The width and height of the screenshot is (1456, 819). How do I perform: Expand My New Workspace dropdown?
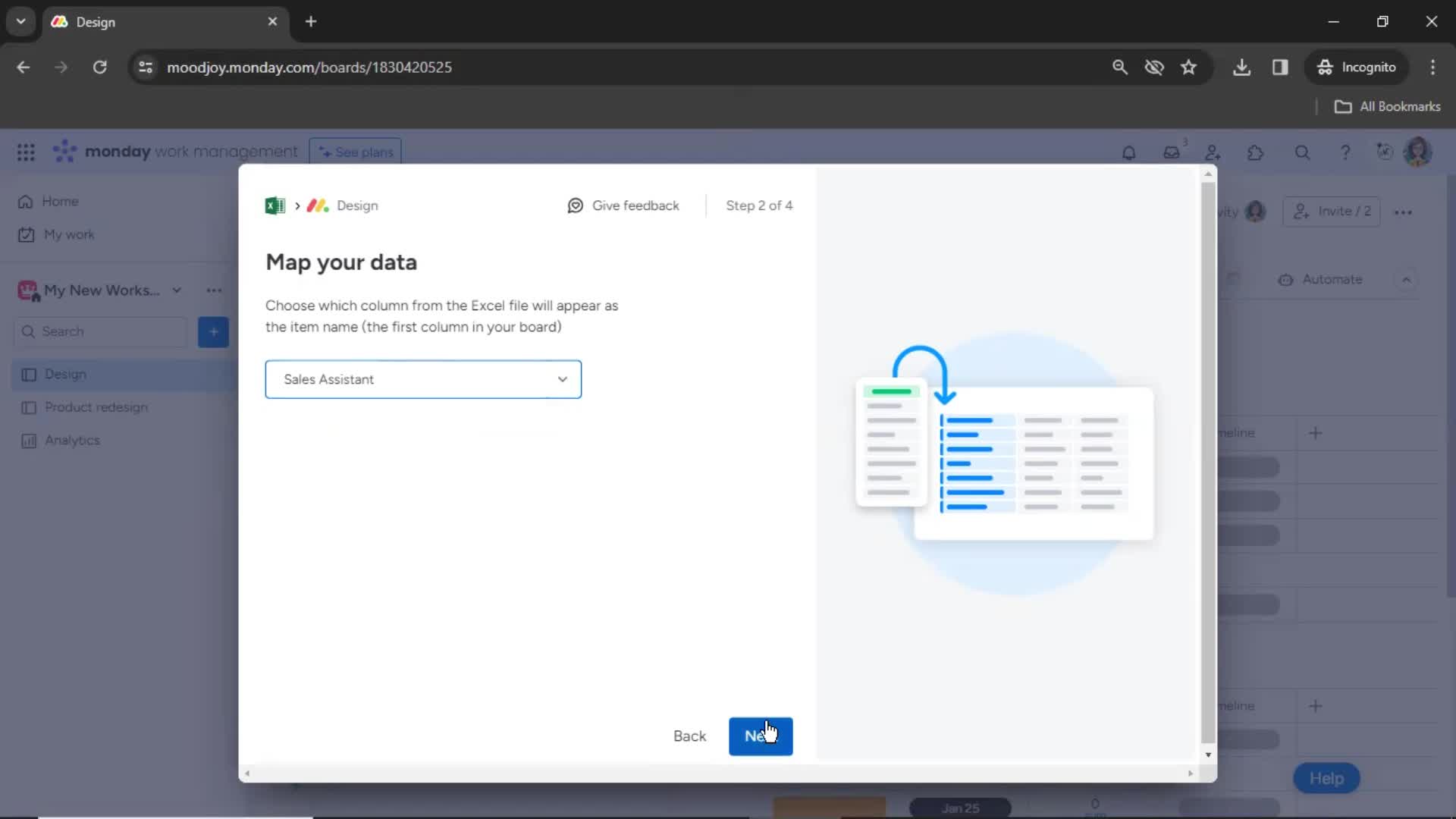coord(177,290)
